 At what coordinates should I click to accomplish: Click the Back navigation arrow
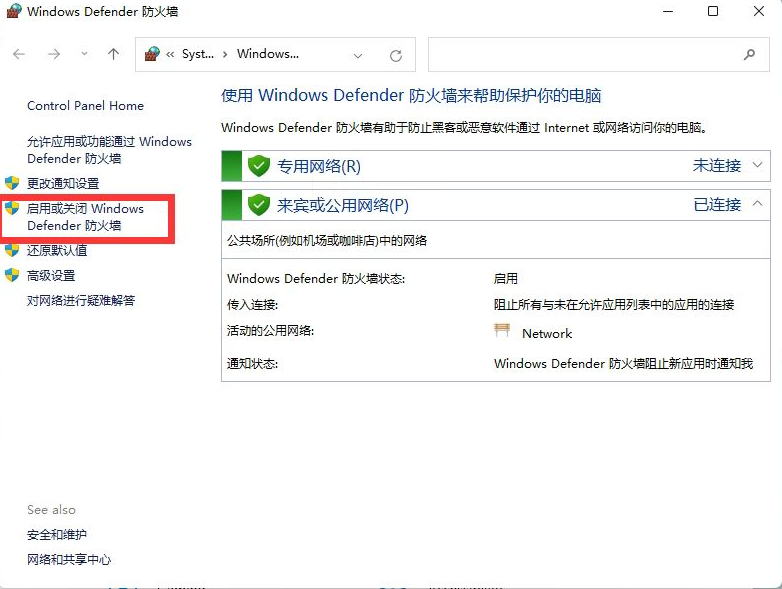(x=20, y=55)
